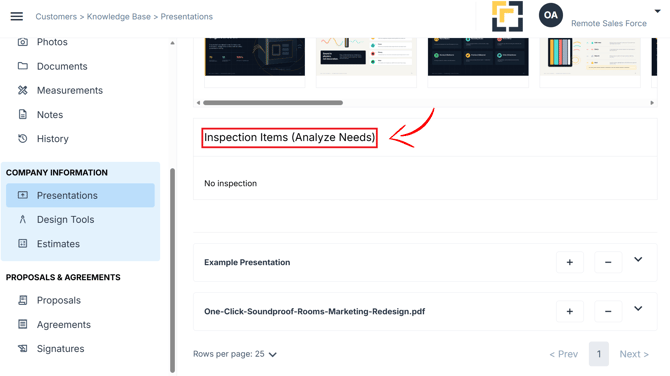The image size is (670, 376).
Task: Go to the next page with Next
Action: [634, 354]
